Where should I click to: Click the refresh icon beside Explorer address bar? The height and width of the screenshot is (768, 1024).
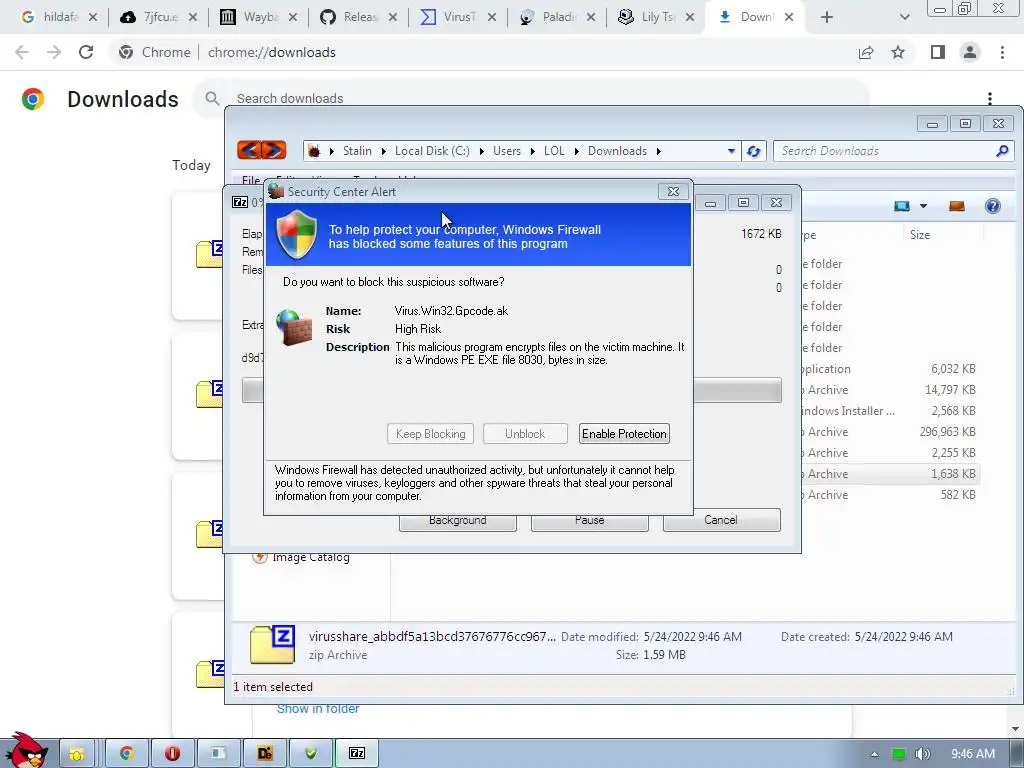(x=754, y=151)
